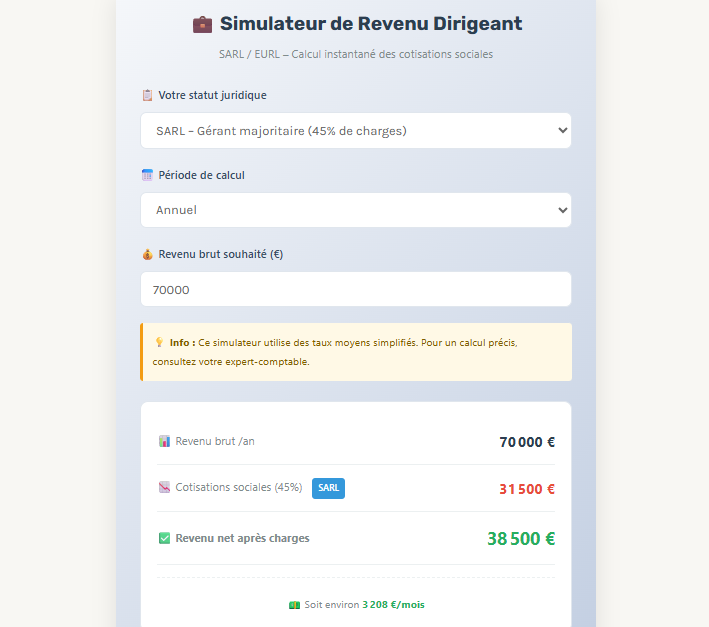The image size is (709, 627).
Task: Click the bar chart icon beside Revenu brut /an
Action: 165,441
